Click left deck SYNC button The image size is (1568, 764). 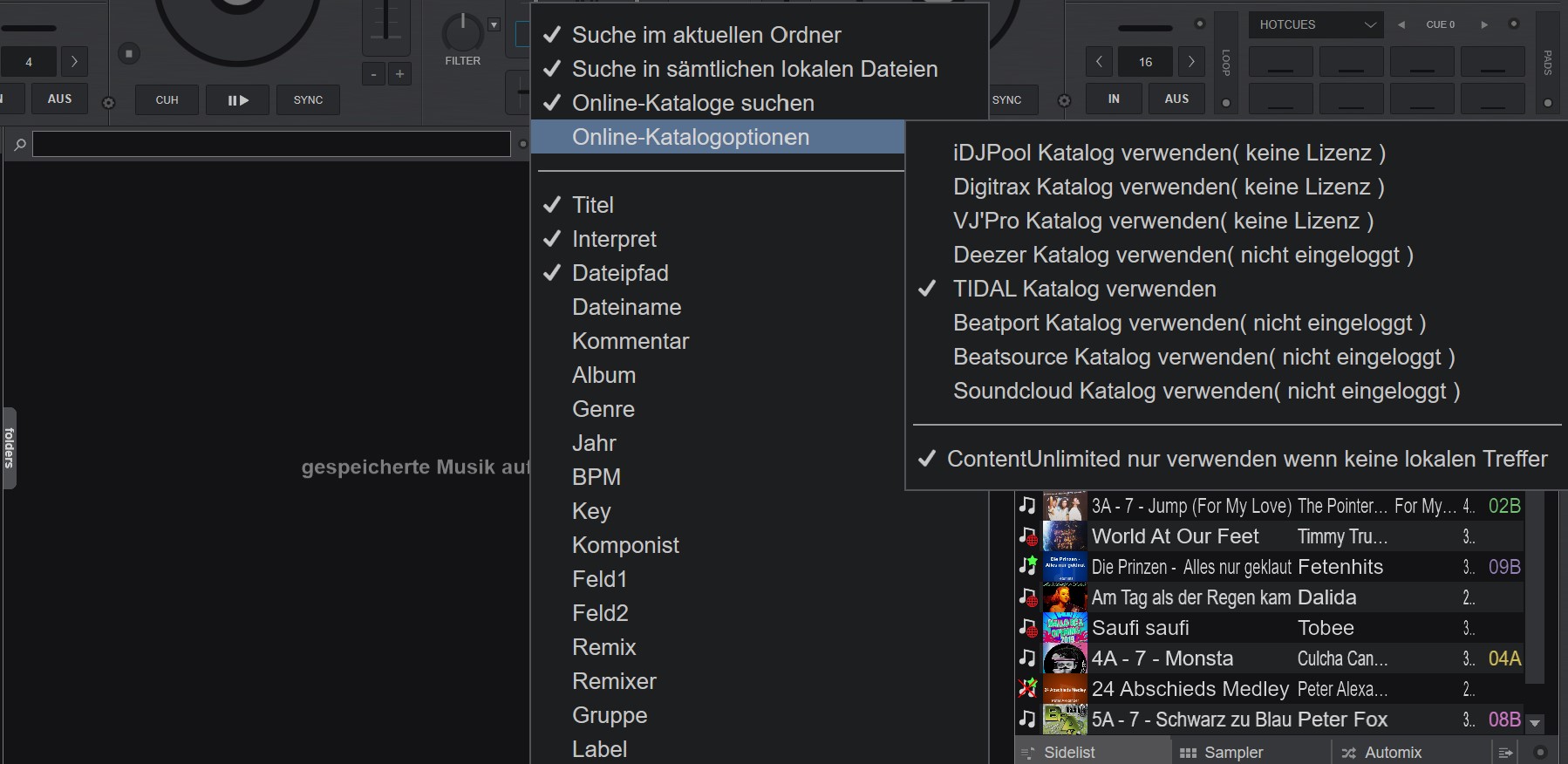(308, 100)
